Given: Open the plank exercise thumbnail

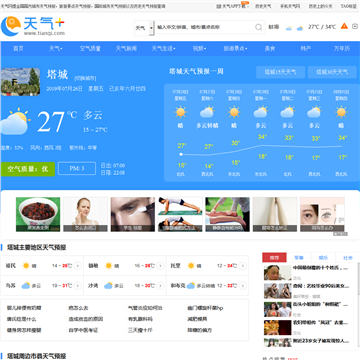Looking at the screenshot, I should tap(180, 214).
